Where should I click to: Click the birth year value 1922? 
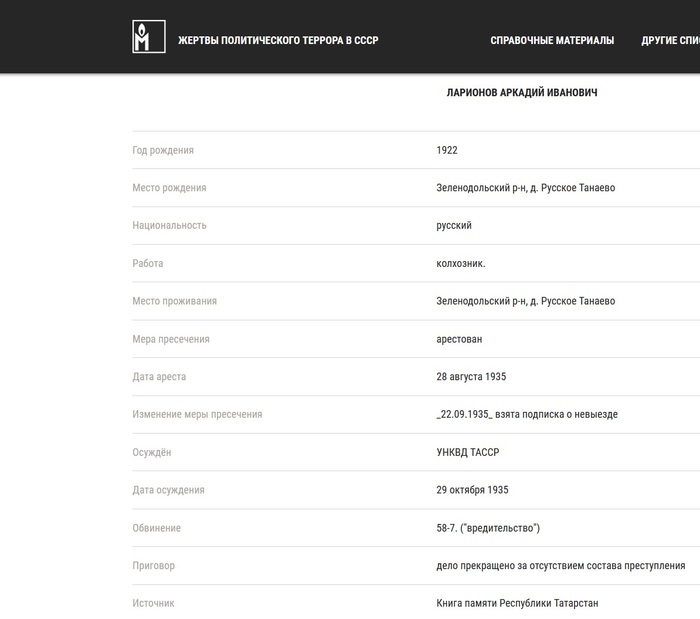pos(447,150)
